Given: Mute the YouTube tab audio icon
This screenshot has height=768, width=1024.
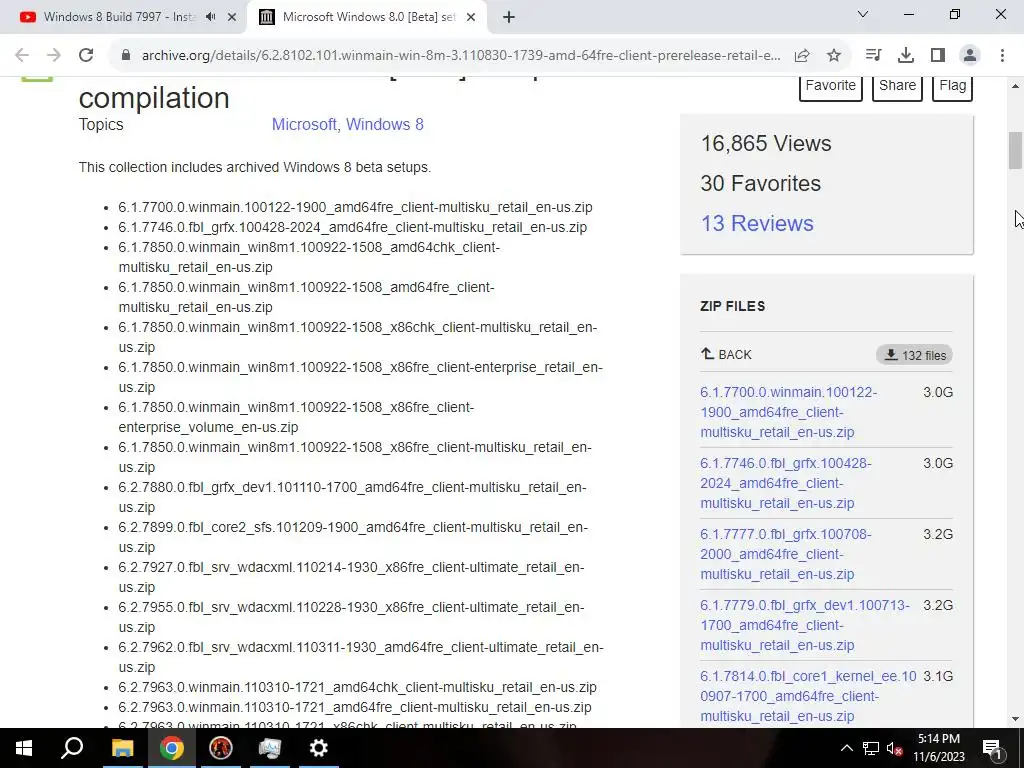Looking at the screenshot, I should tap(210, 17).
